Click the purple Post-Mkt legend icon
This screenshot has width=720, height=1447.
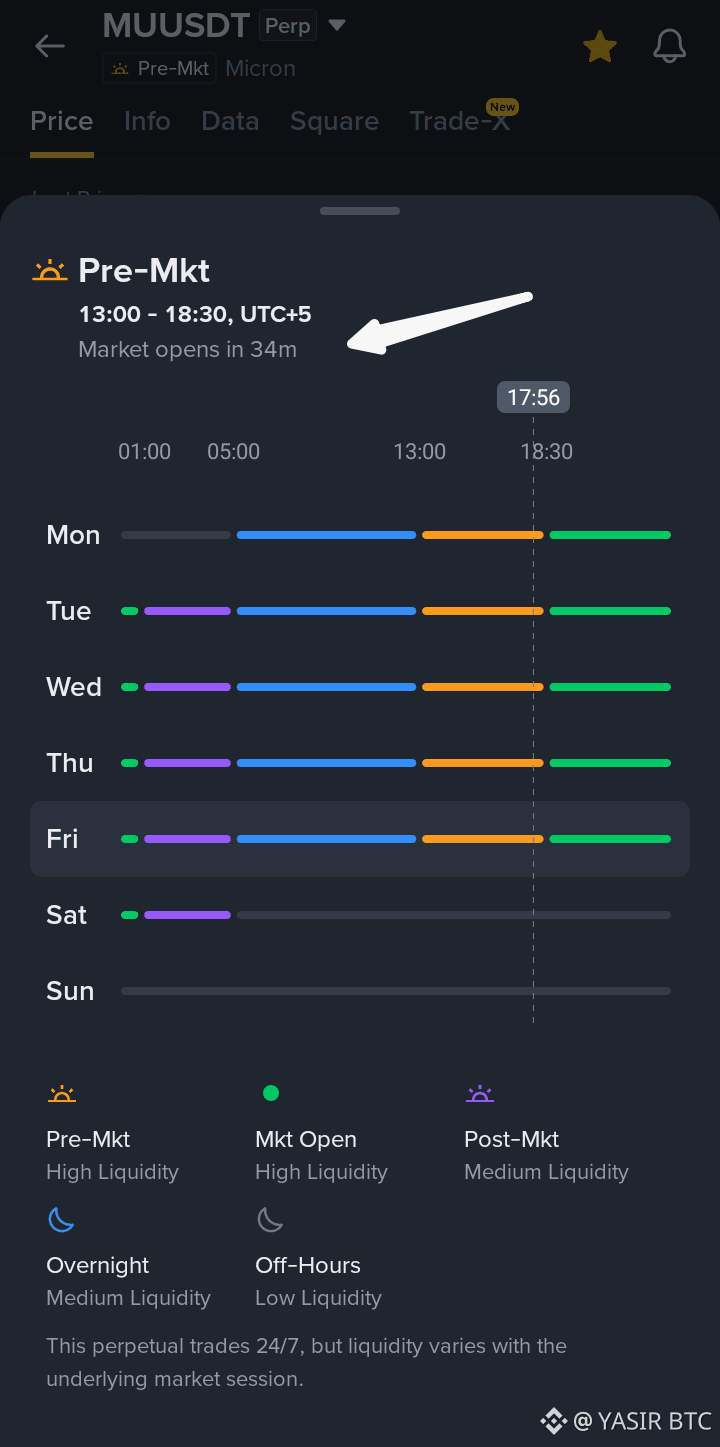click(480, 1094)
